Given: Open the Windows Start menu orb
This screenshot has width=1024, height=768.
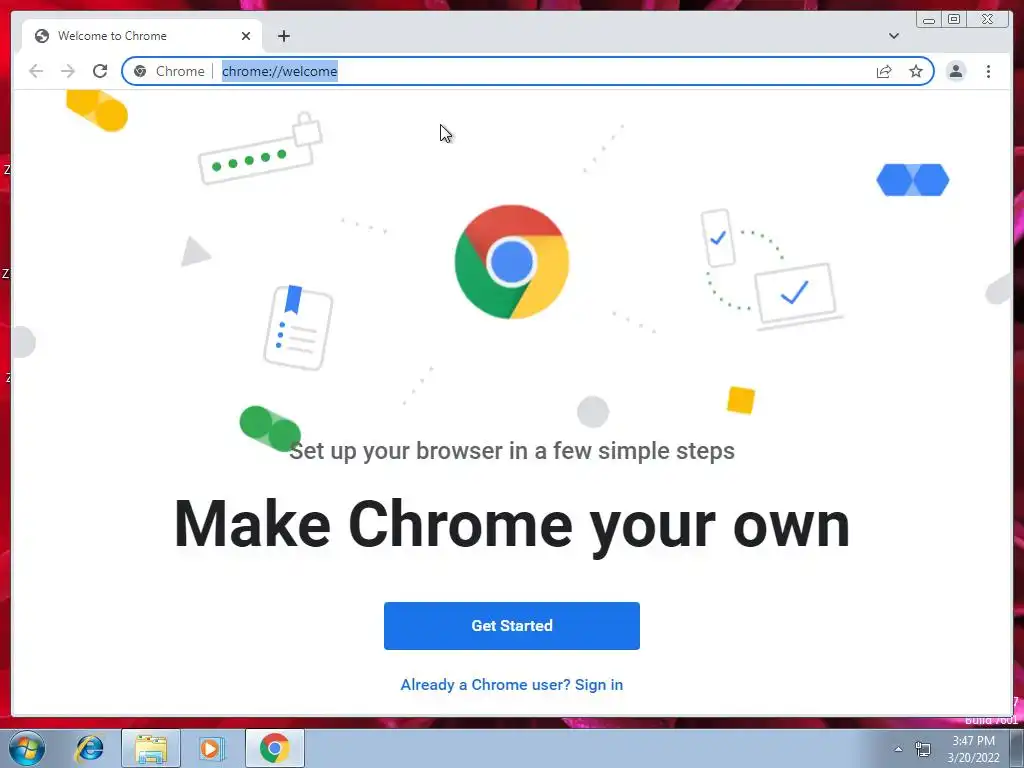Looking at the screenshot, I should click(27, 748).
